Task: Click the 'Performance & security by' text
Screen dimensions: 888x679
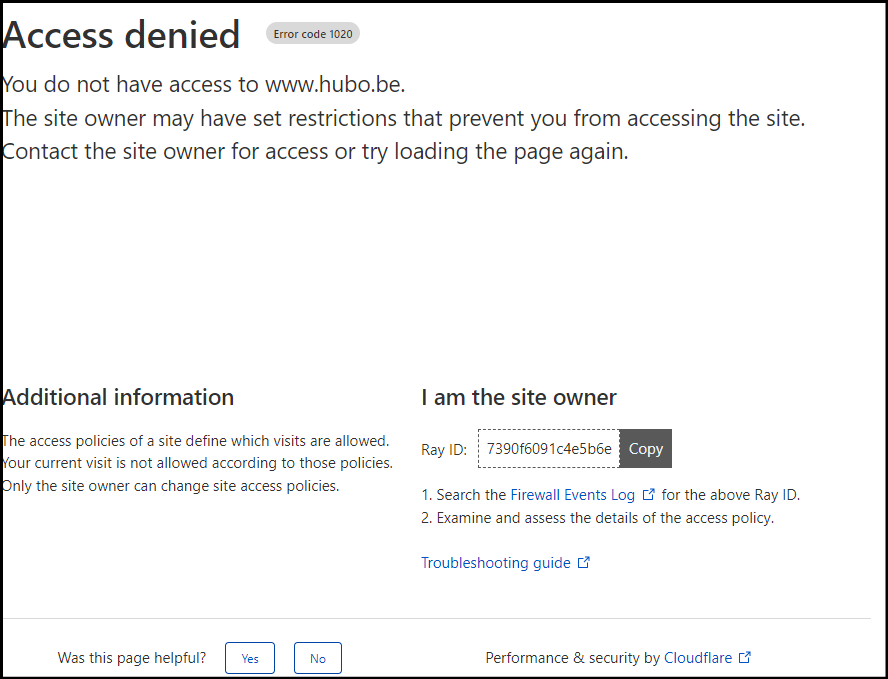Action: pos(572,658)
